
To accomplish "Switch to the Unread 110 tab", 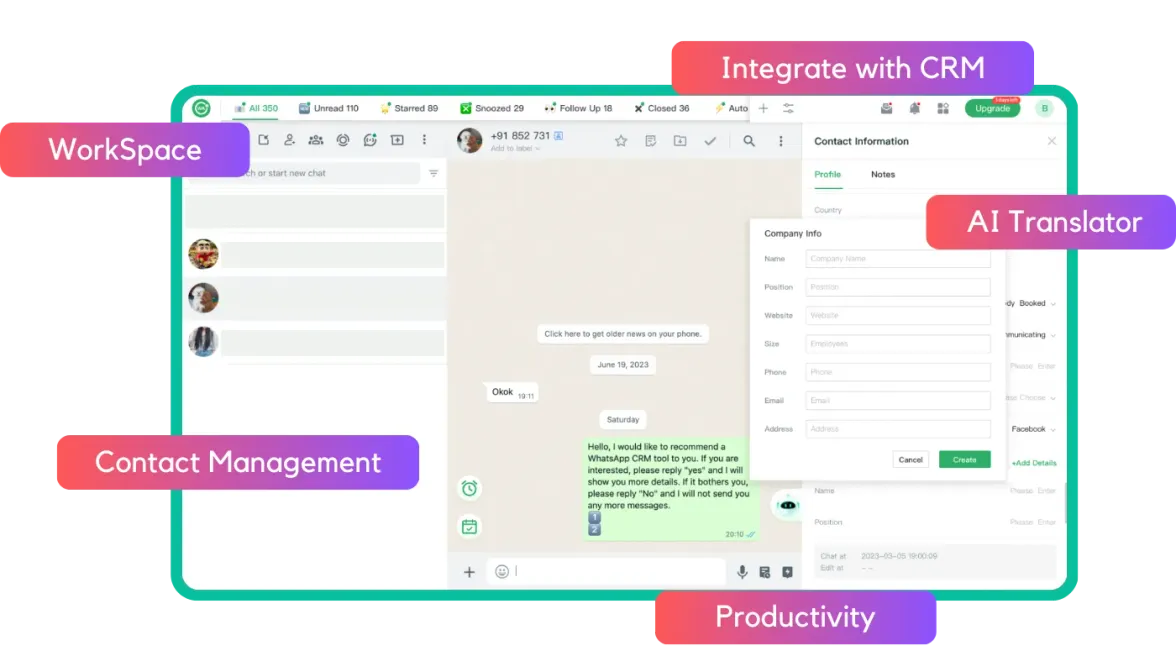I will pos(328,108).
